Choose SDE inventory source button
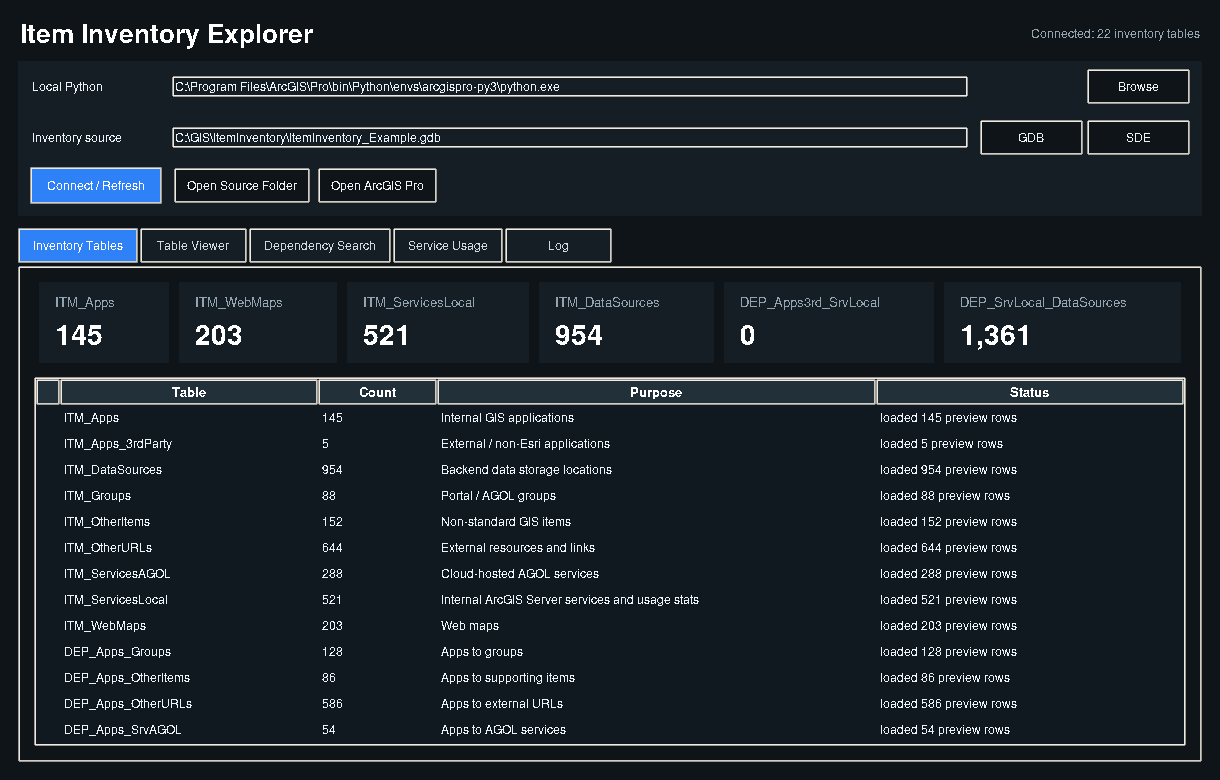 pyautogui.click(x=1138, y=138)
